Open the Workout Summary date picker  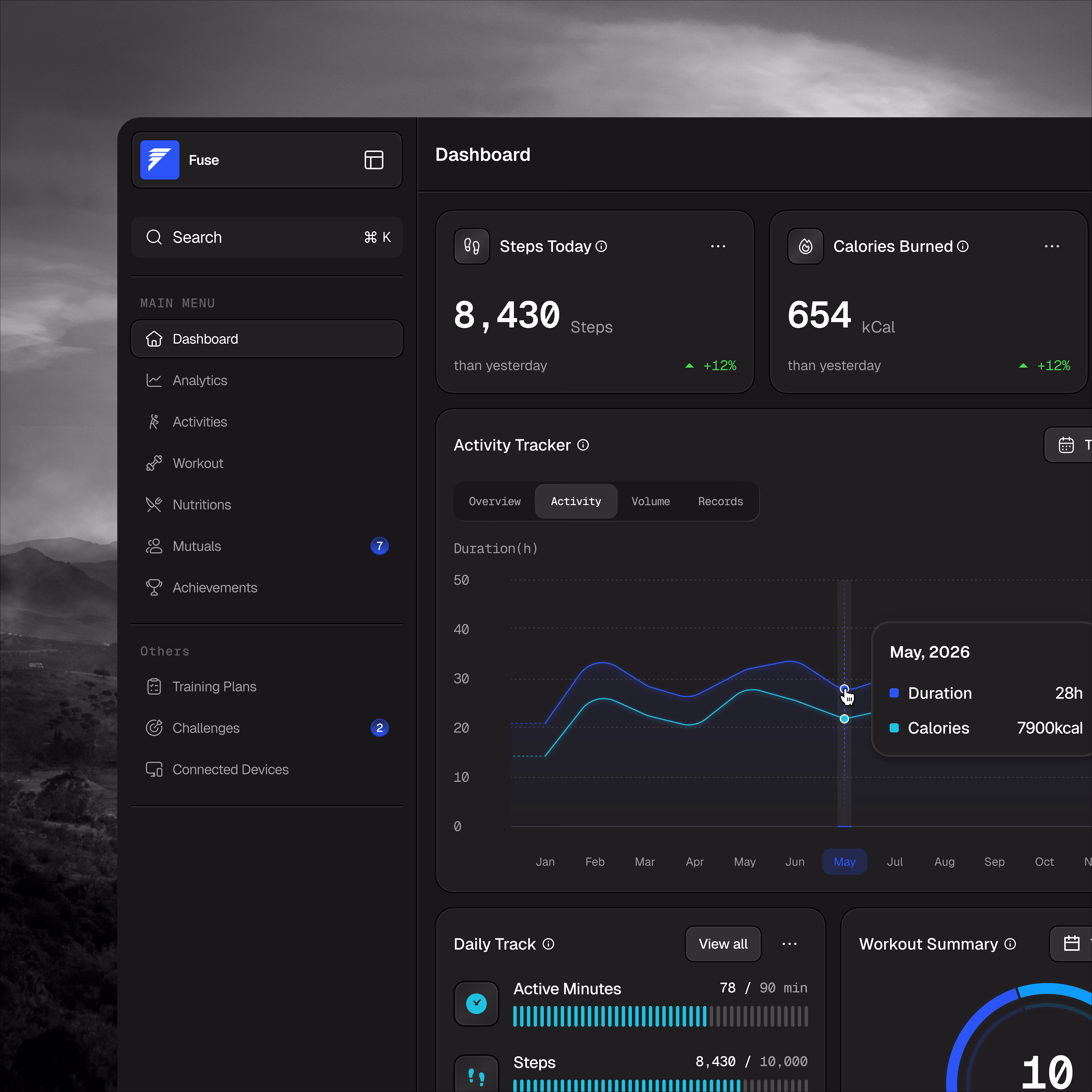click(x=1071, y=944)
